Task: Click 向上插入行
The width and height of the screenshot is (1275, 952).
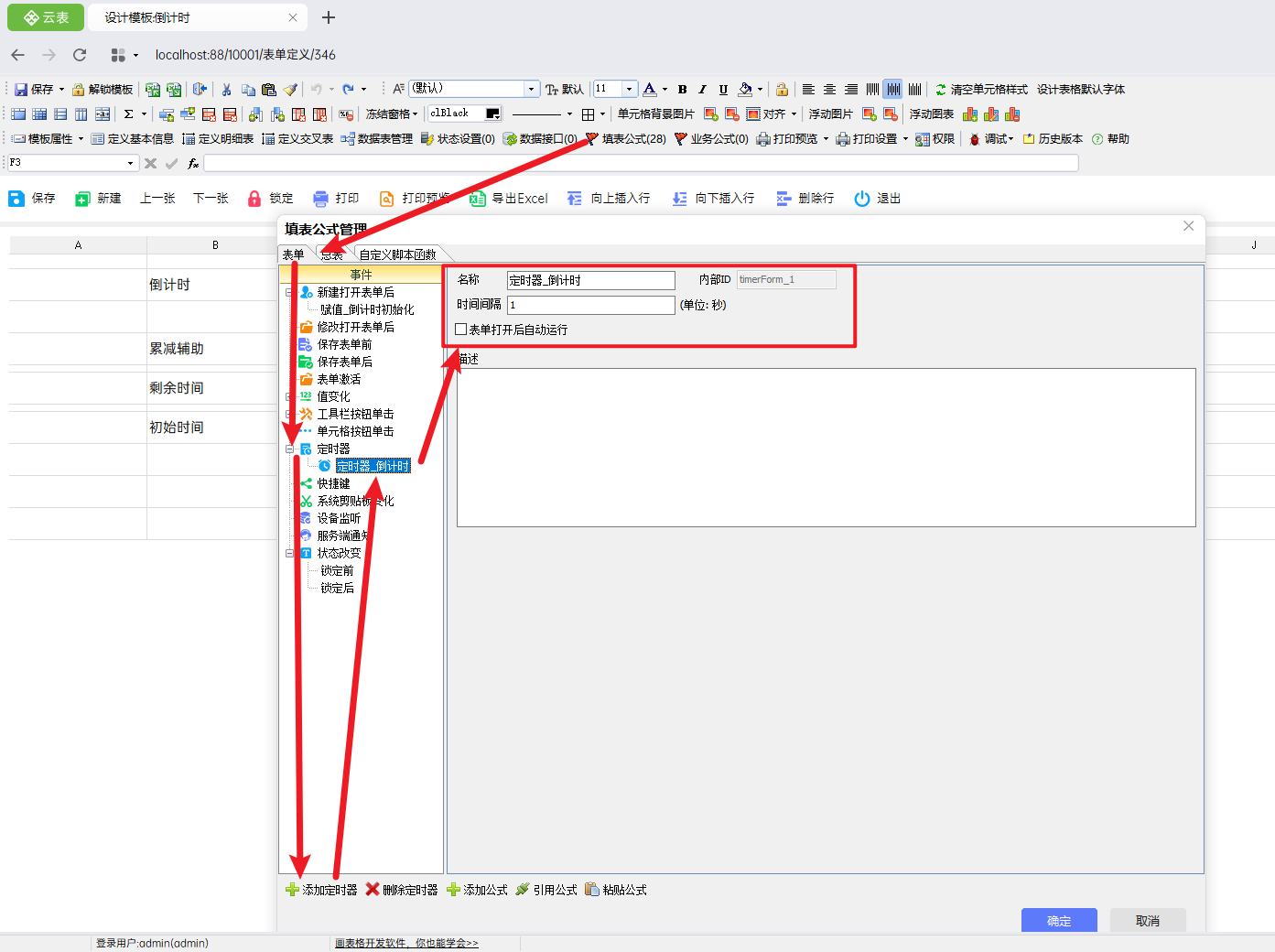Action: point(609,199)
